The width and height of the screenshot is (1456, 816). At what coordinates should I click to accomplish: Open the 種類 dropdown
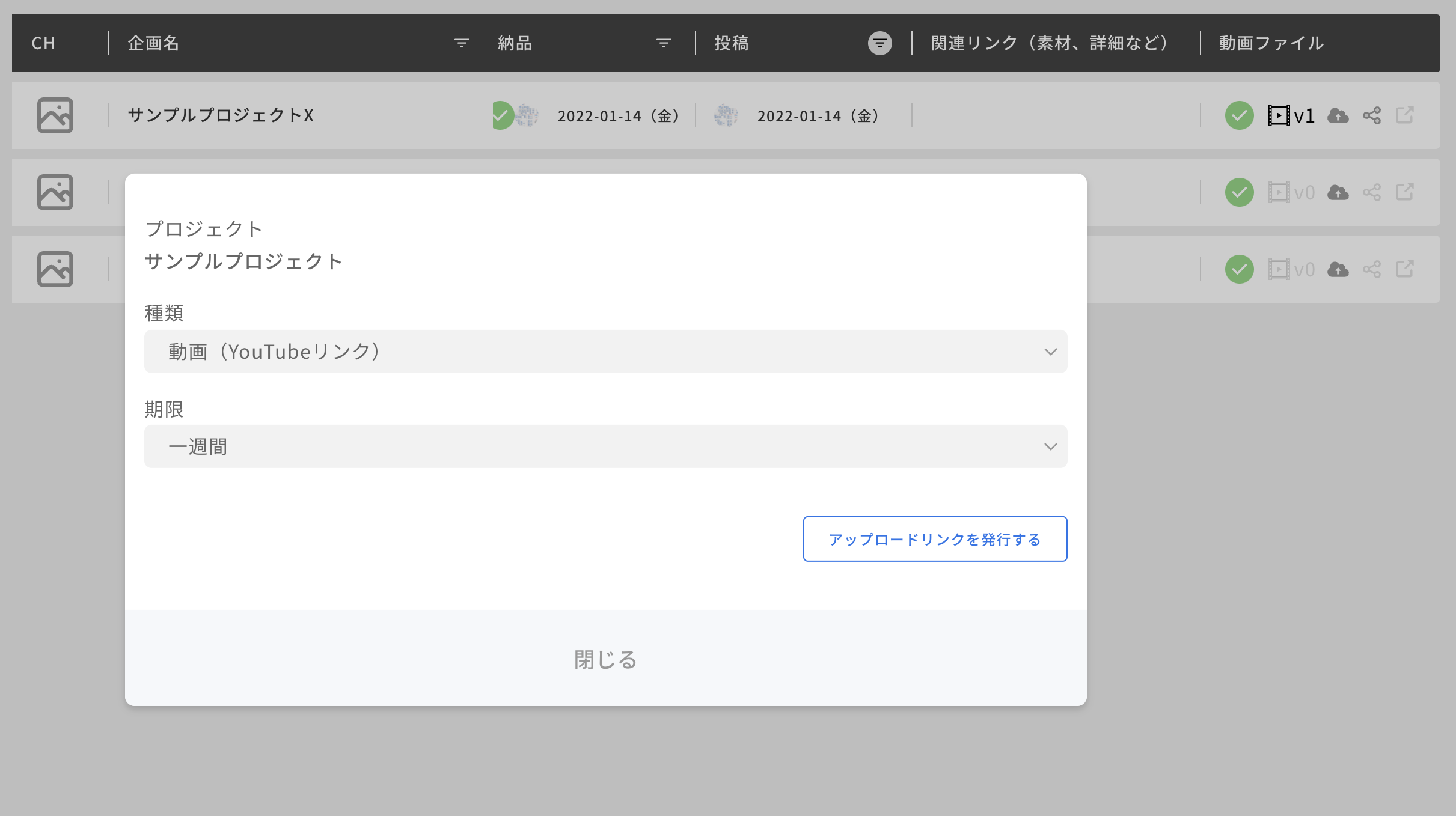tap(605, 352)
